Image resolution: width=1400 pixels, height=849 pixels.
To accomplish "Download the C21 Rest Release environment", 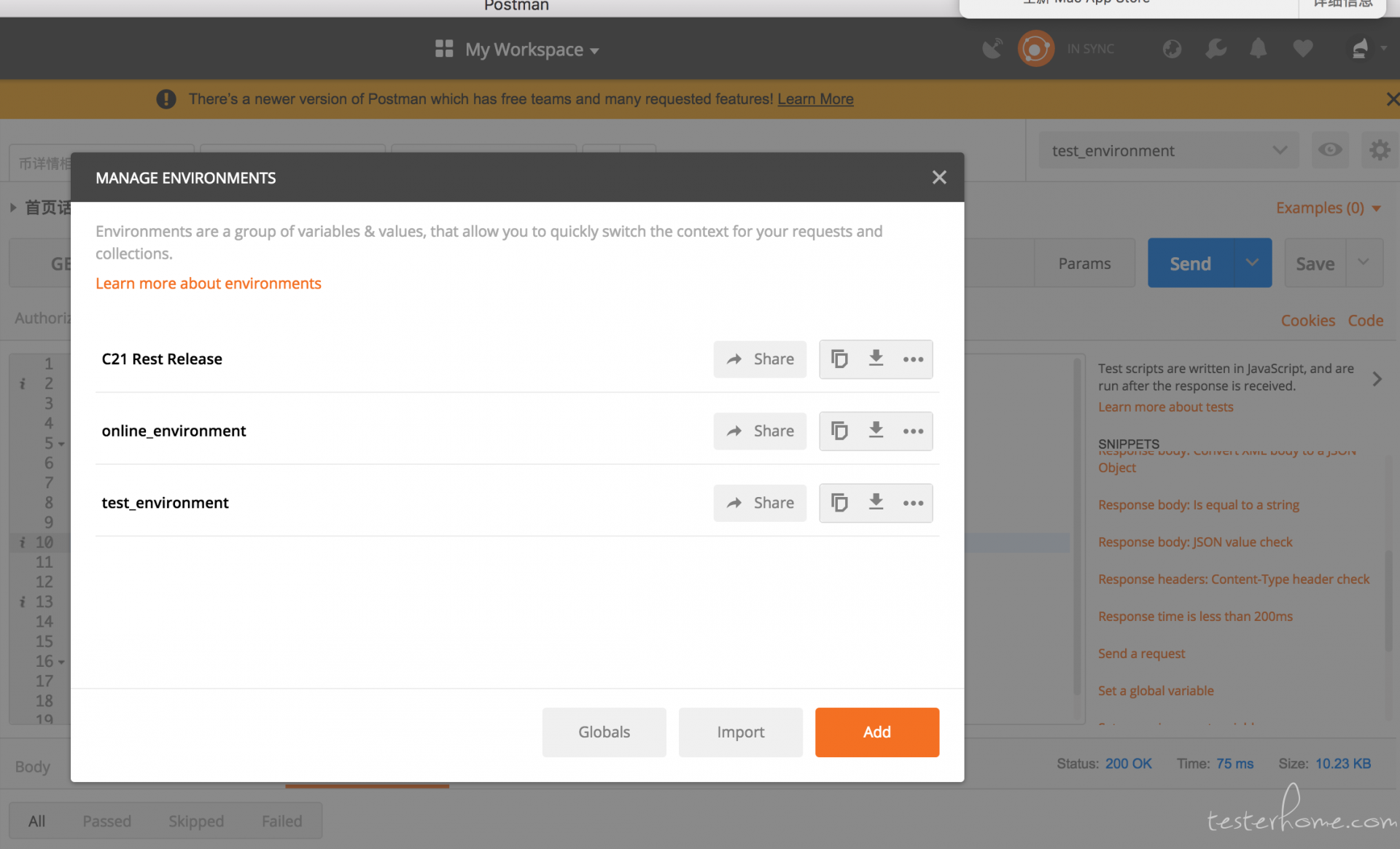I will pos(876,359).
